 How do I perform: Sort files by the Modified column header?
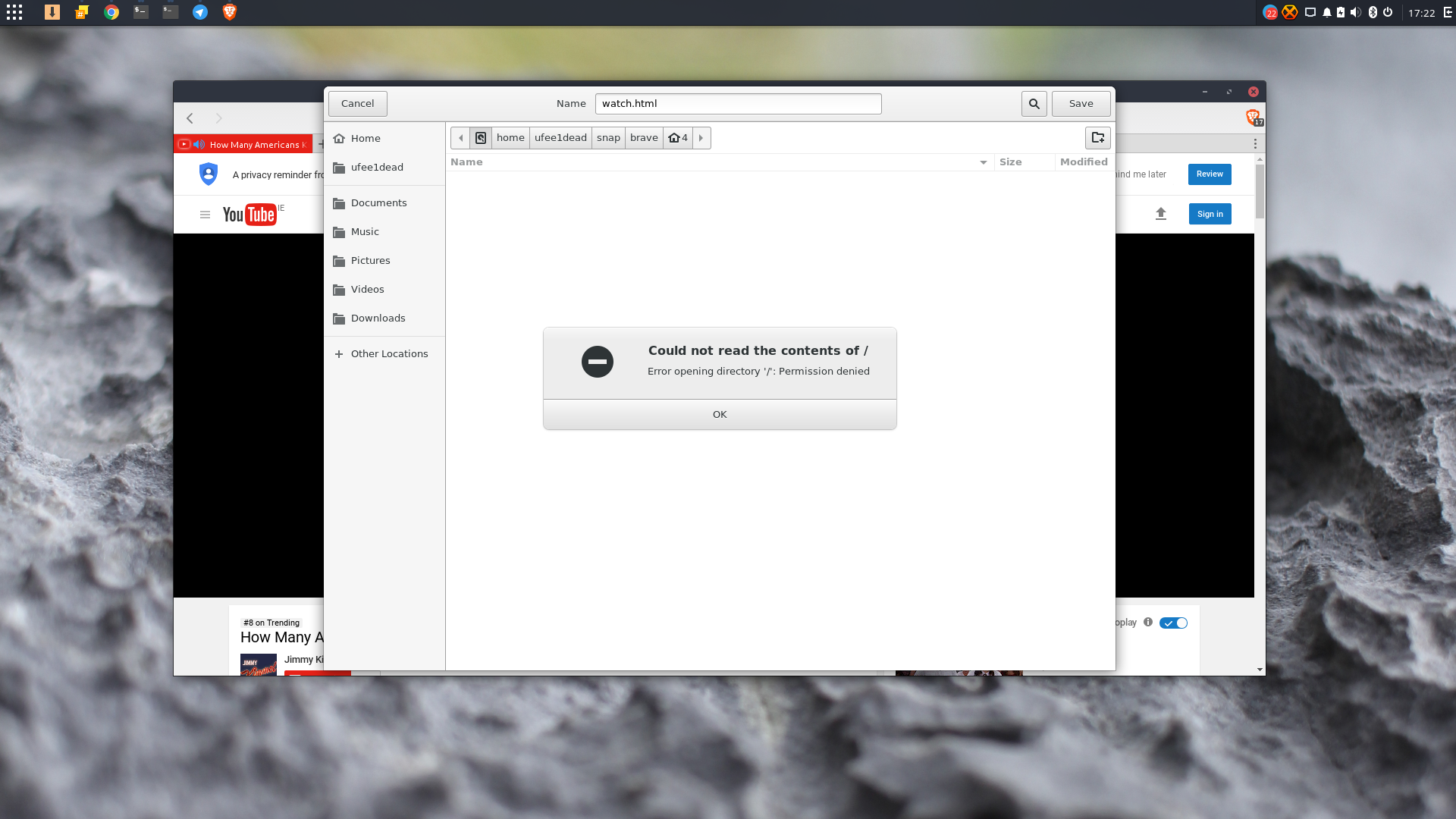tap(1084, 162)
